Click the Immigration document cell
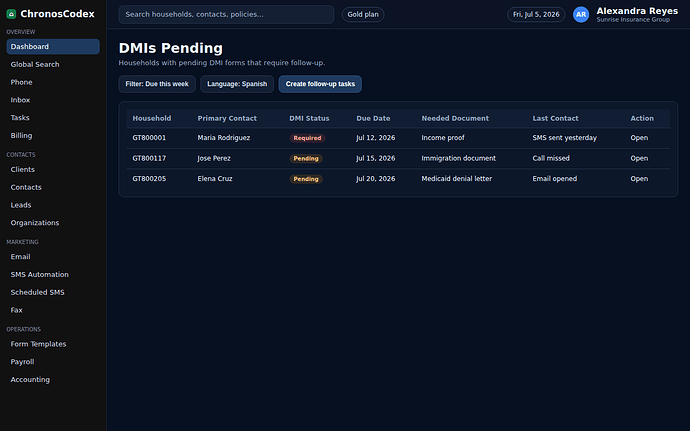 459,158
